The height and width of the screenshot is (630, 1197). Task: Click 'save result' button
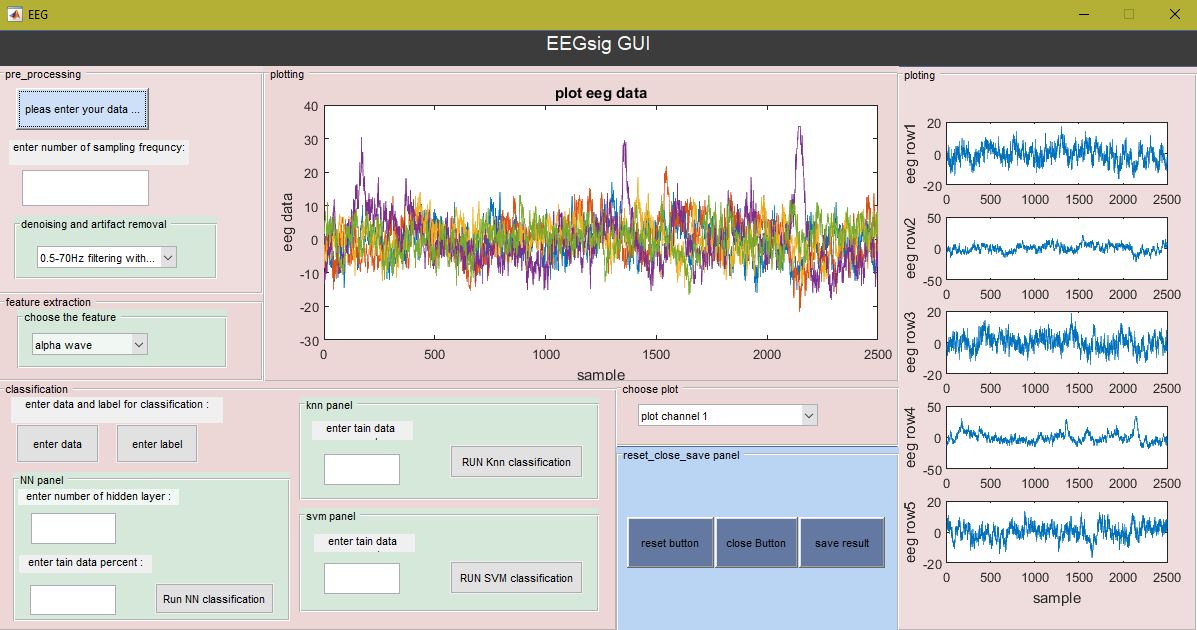(x=842, y=543)
